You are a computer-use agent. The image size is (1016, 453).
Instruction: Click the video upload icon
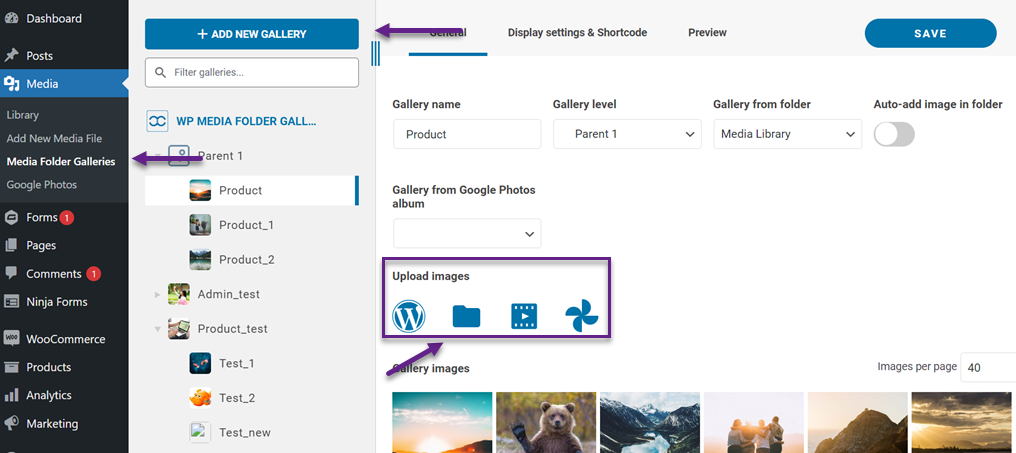point(524,317)
